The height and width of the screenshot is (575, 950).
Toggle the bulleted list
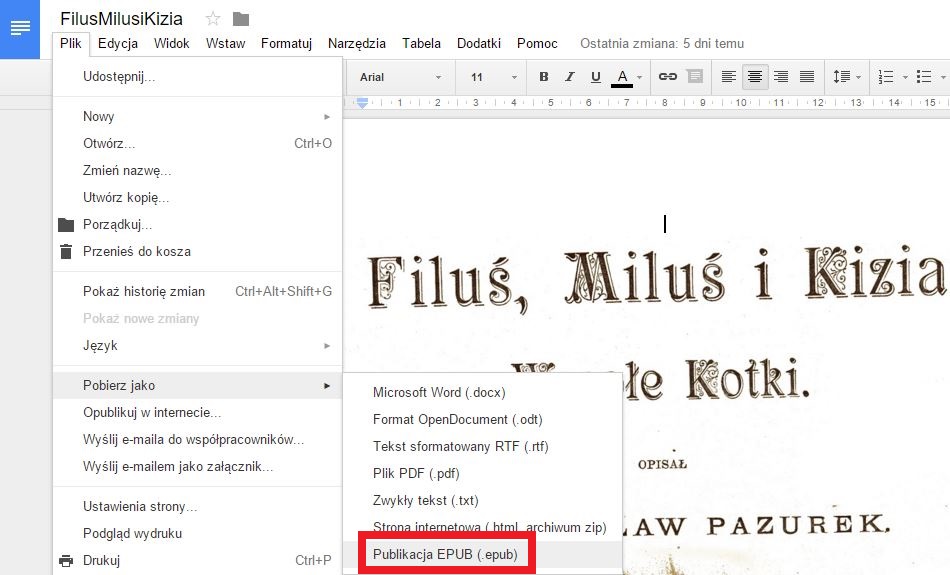924,76
